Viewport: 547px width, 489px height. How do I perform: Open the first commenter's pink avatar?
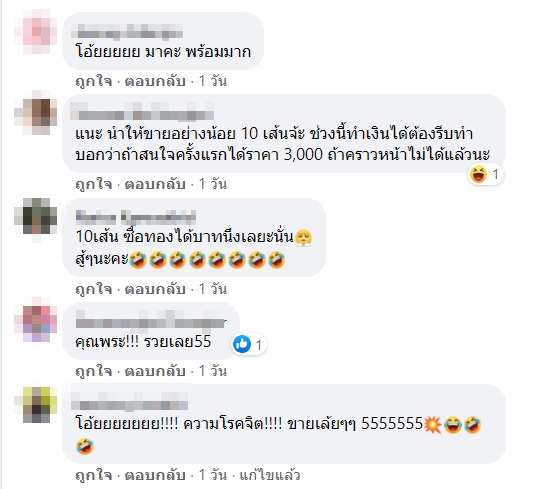click(36, 31)
